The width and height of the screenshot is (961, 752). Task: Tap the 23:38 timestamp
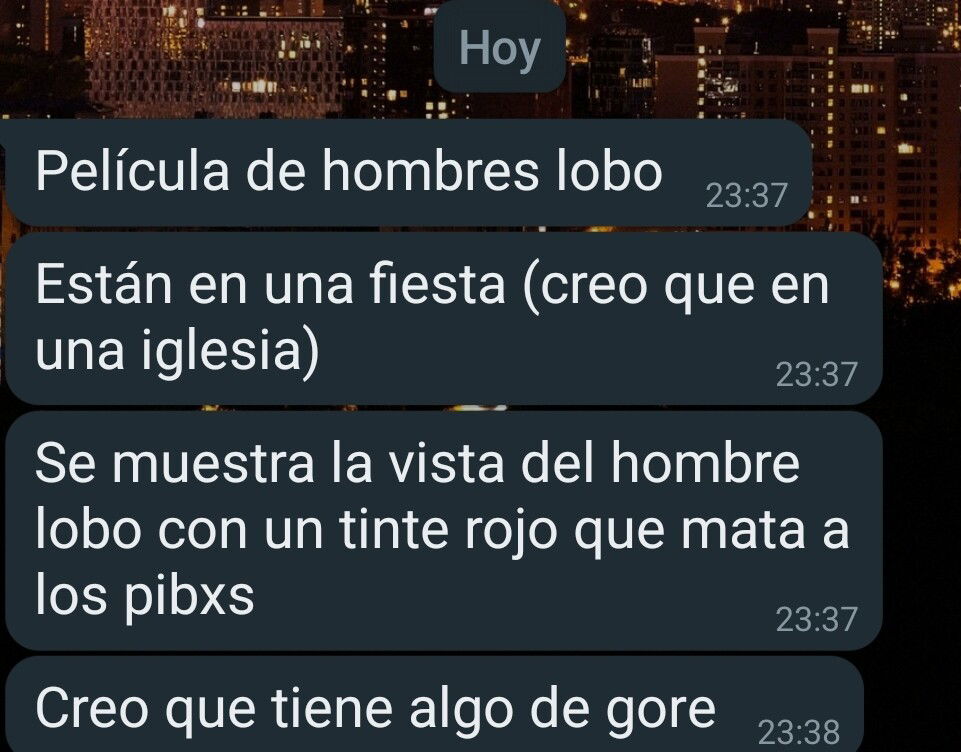tap(799, 732)
